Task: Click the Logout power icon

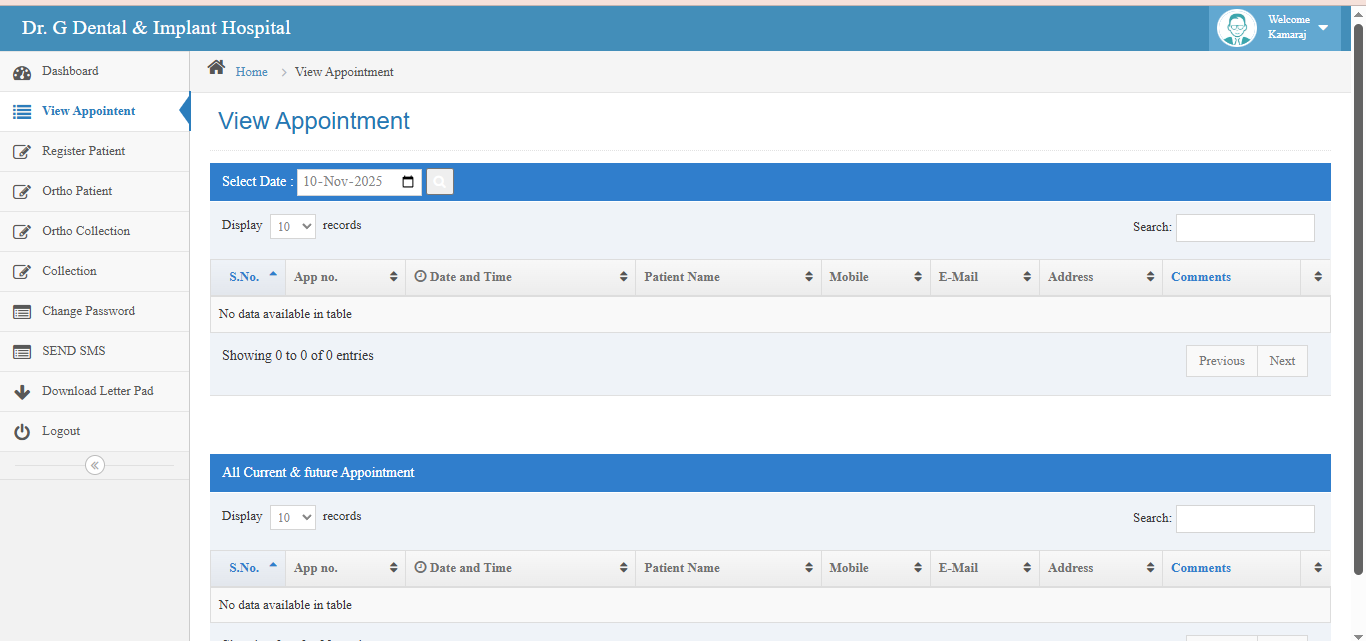Action: (21, 432)
